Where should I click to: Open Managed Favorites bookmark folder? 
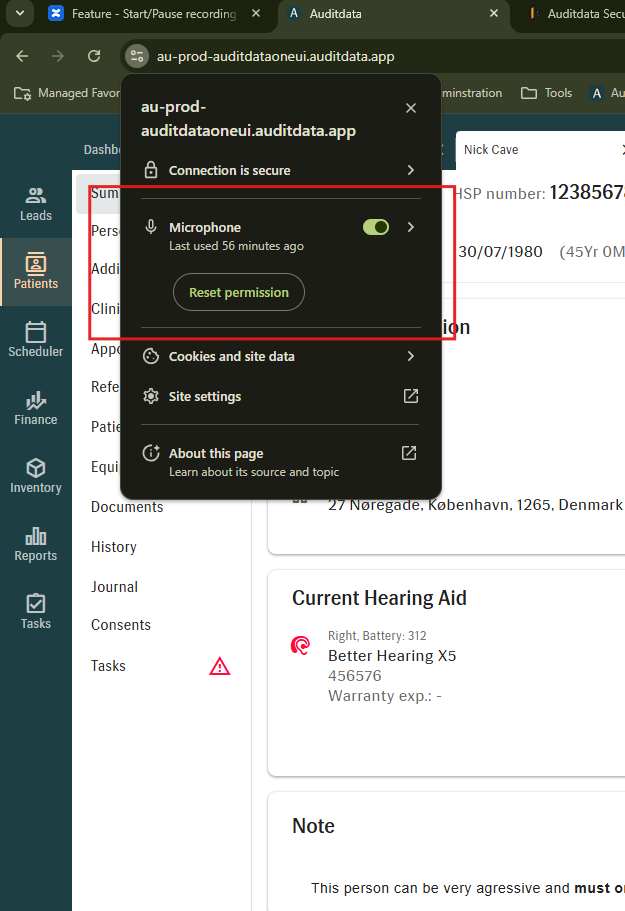(x=66, y=93)
